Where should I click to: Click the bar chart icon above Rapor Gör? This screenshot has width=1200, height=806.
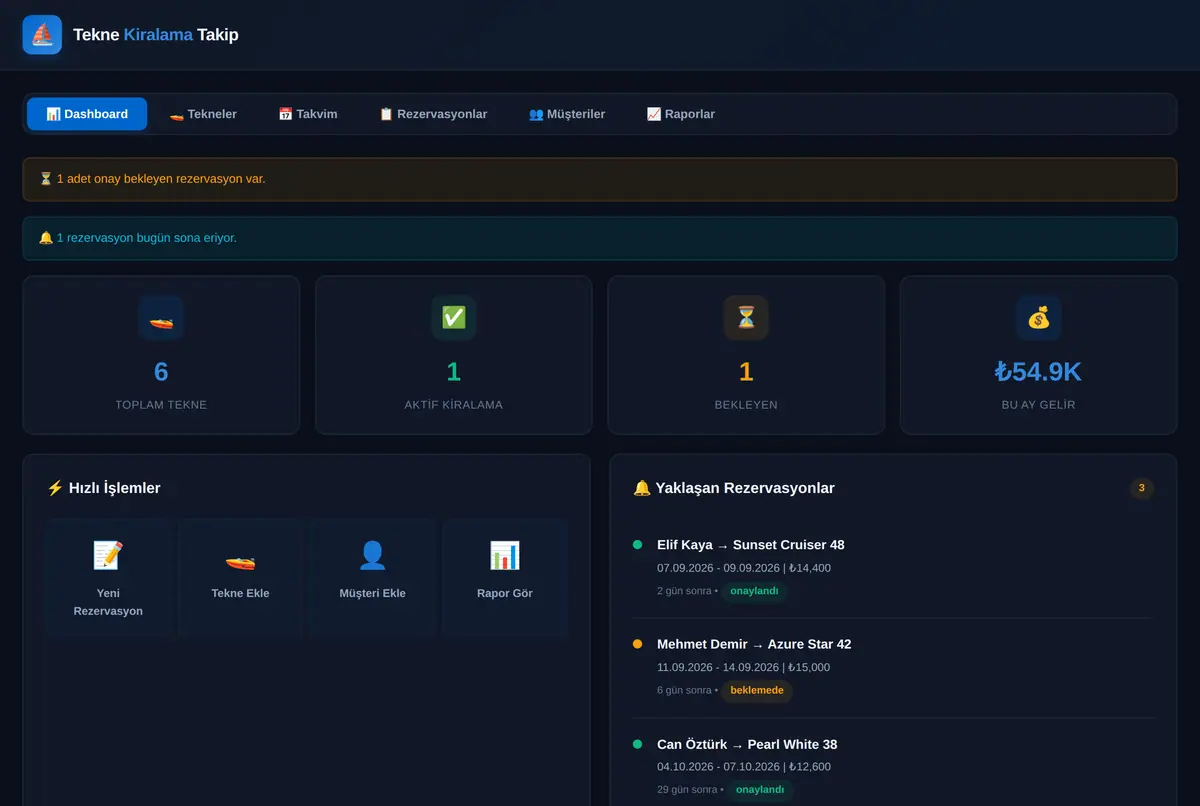point(505,555)
